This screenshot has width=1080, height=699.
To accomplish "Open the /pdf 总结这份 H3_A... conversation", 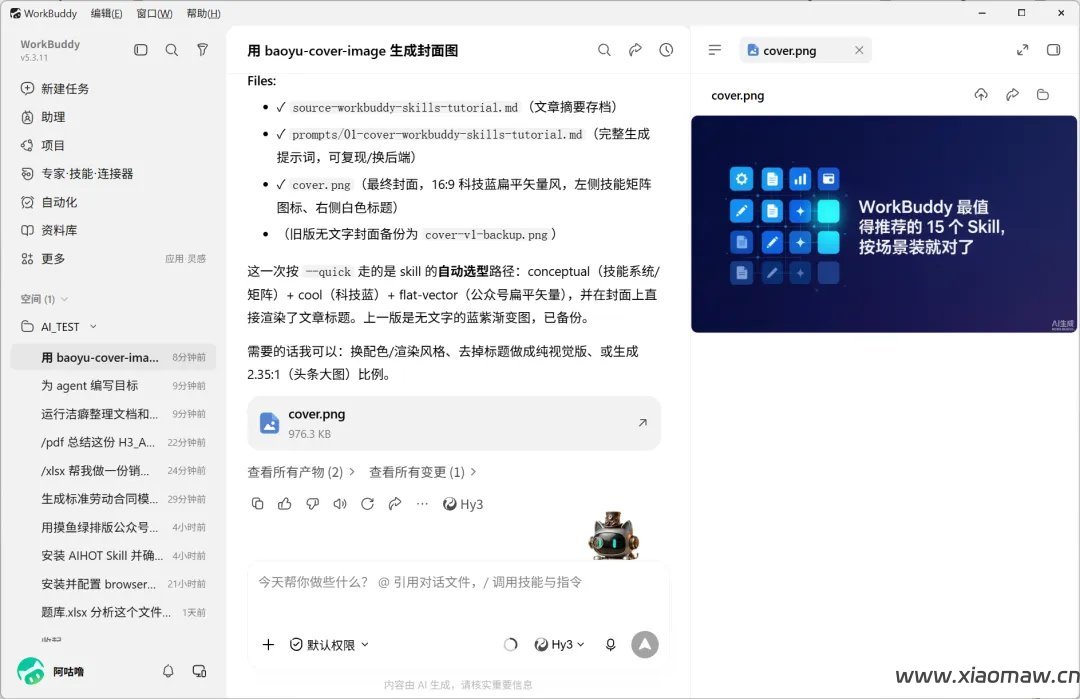I will click(114, 442).
